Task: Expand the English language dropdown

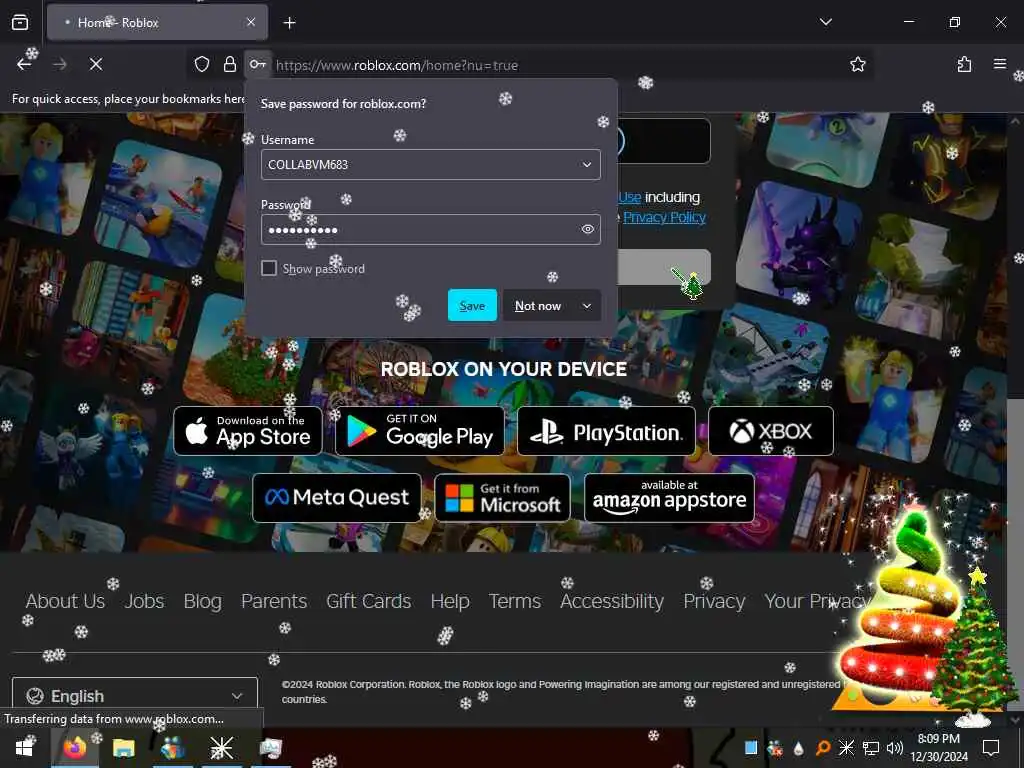Action: [135, 696]
